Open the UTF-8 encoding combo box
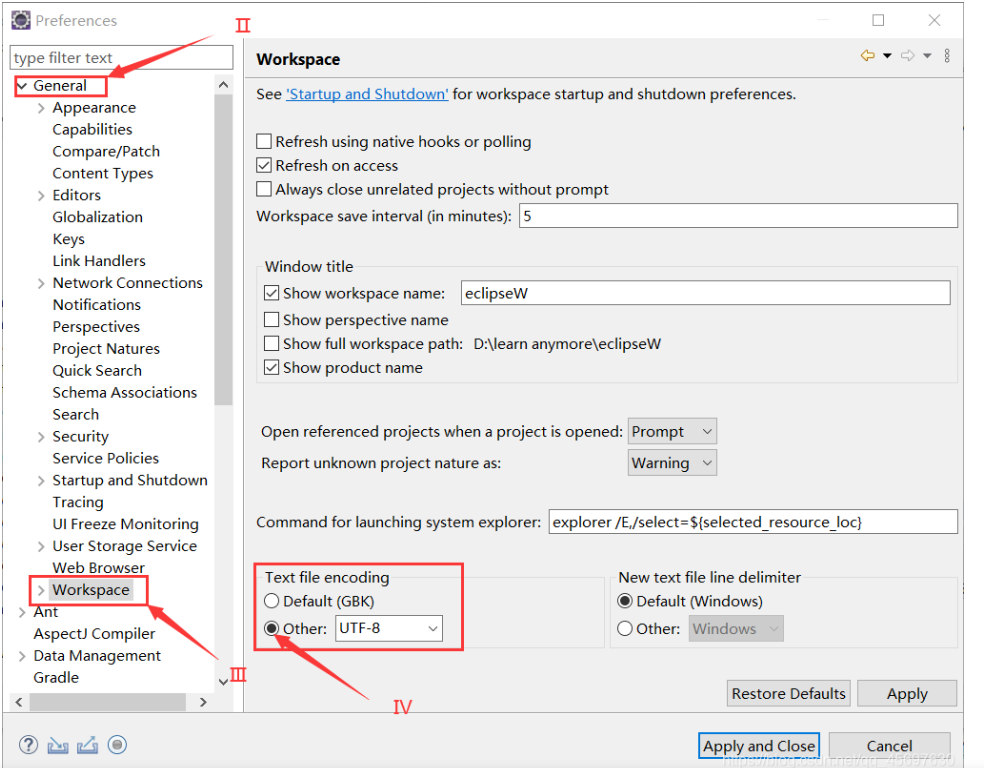984x769 pixels. point(389,629)
